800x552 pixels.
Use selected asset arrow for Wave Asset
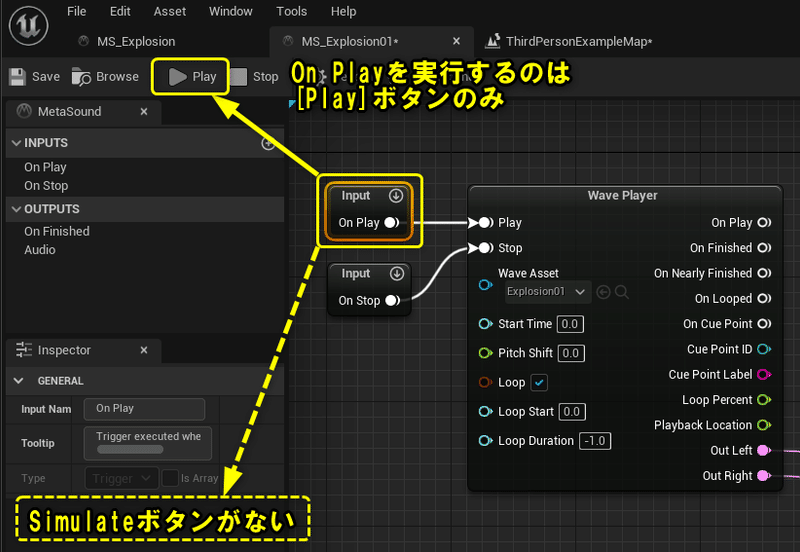(x=603, y=292)
